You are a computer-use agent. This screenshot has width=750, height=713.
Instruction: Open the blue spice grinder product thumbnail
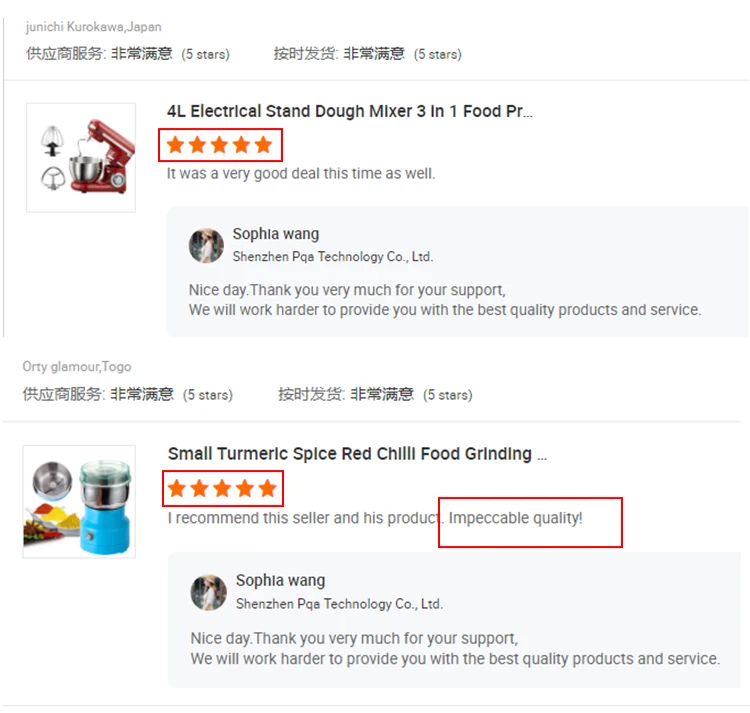point(79,502)
